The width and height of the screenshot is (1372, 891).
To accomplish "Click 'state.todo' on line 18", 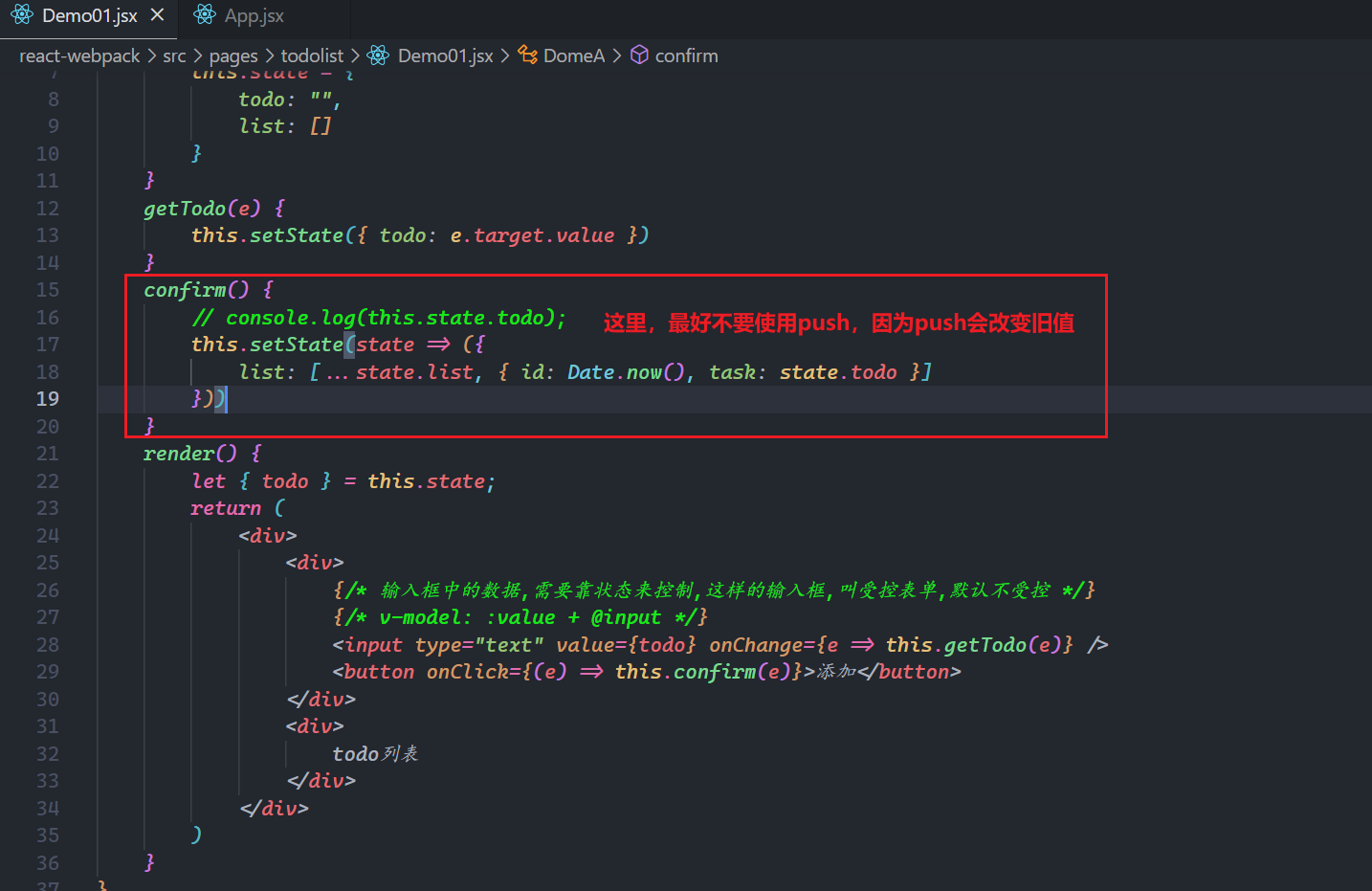I will click(x=838, y=372).
